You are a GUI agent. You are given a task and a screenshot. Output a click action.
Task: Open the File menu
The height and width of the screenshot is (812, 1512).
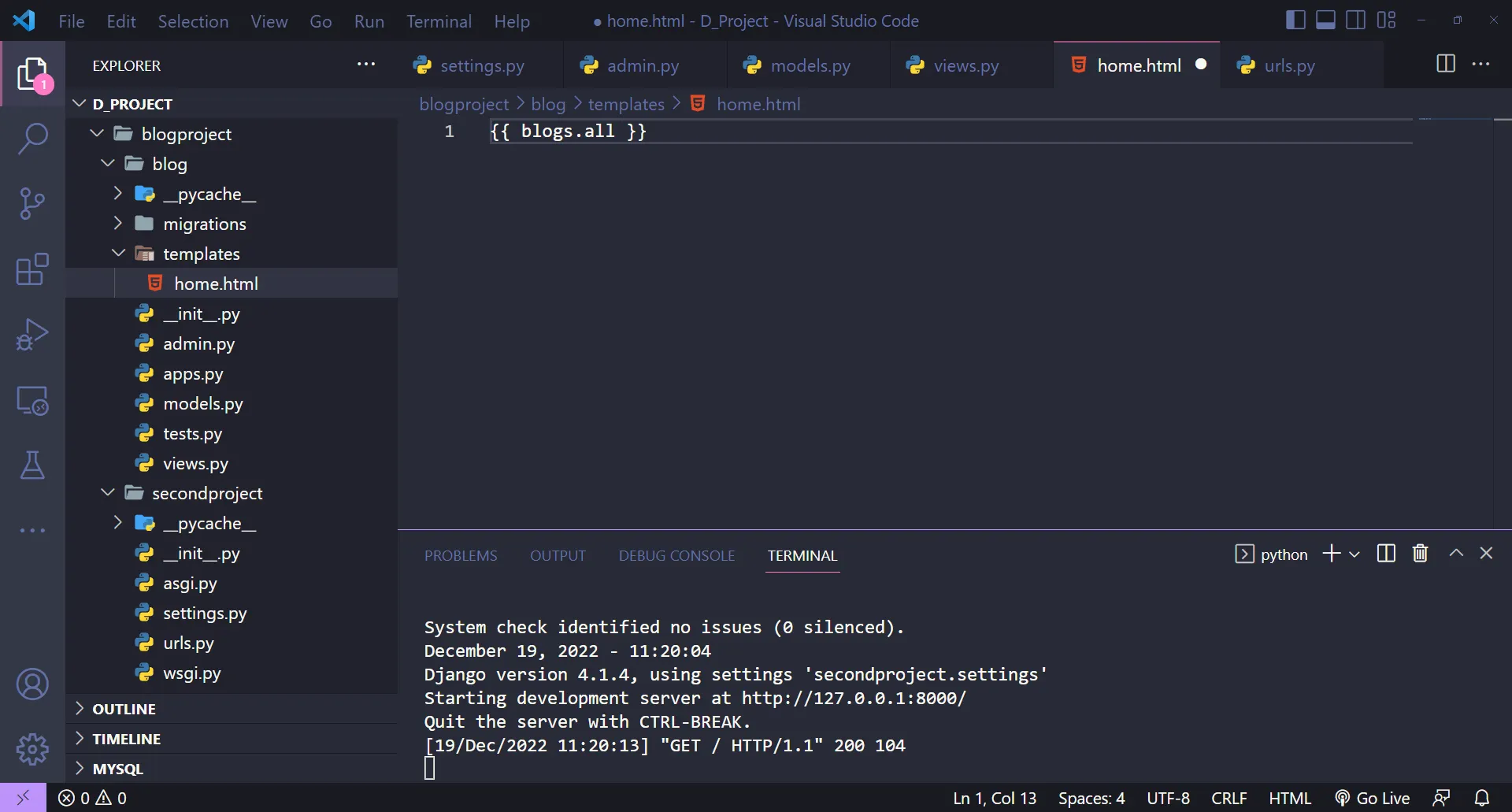(72, 21)
